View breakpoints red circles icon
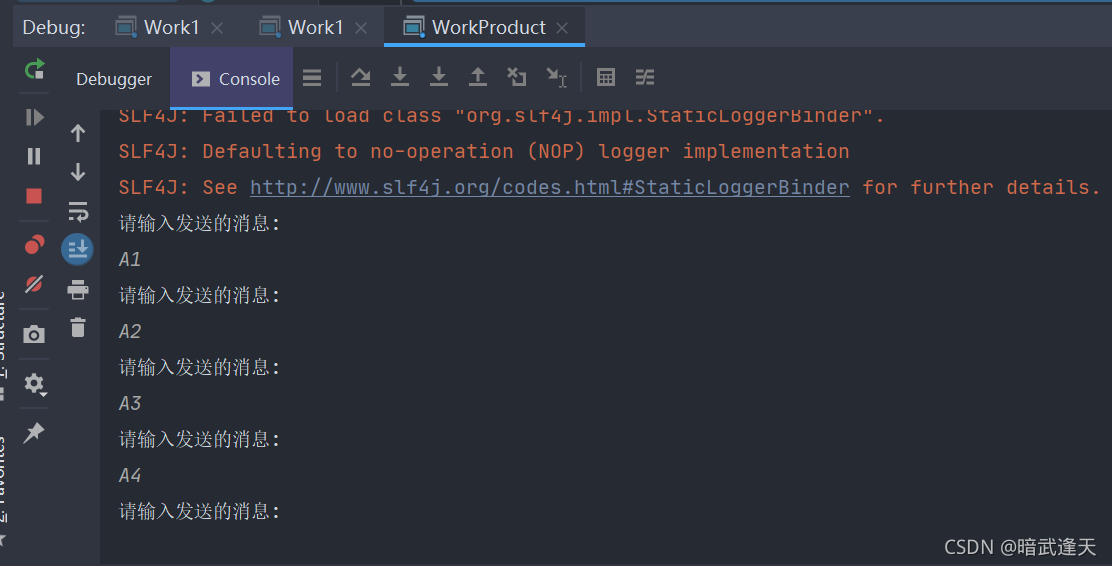 pyautogui.click(x=34, y=245)
